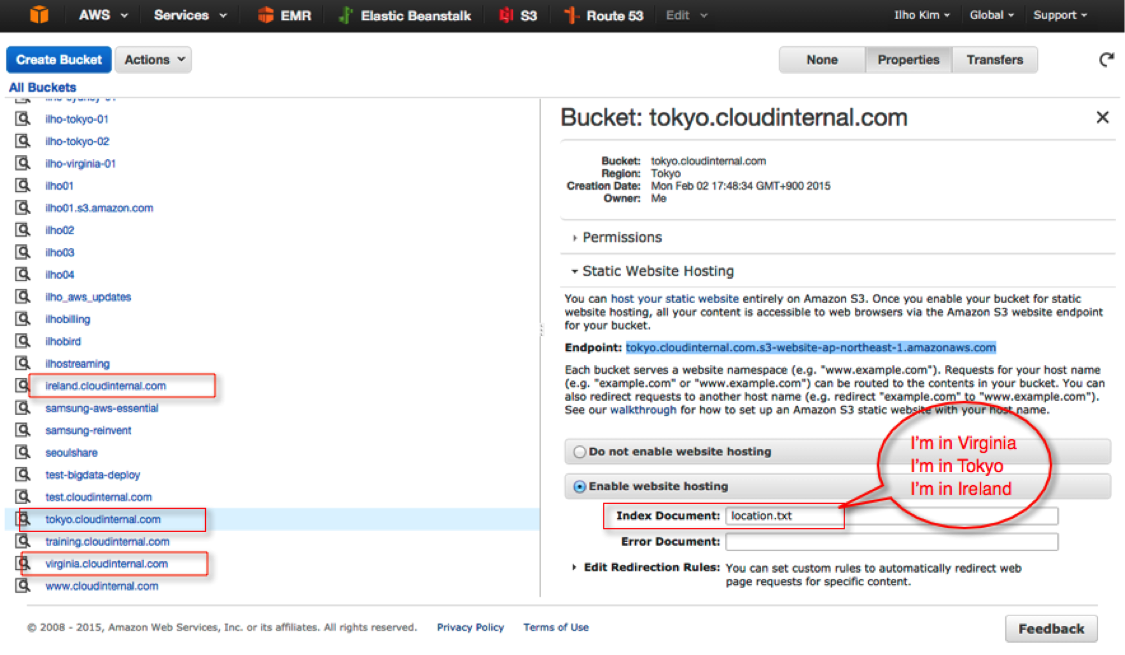Click magnifier icon beside ilho_aws_updates

point(23,296)
